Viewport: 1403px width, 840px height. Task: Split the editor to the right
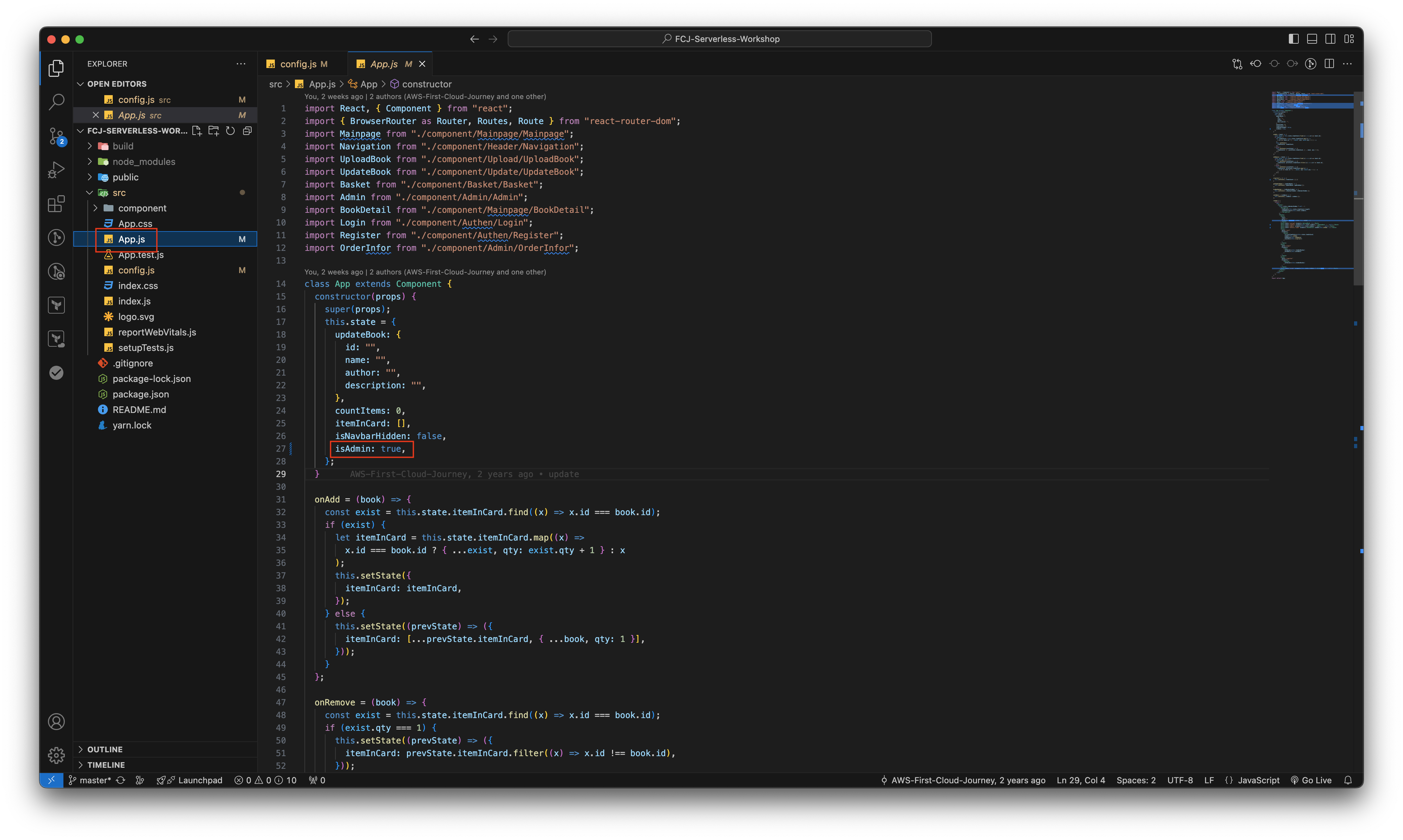1329,64
